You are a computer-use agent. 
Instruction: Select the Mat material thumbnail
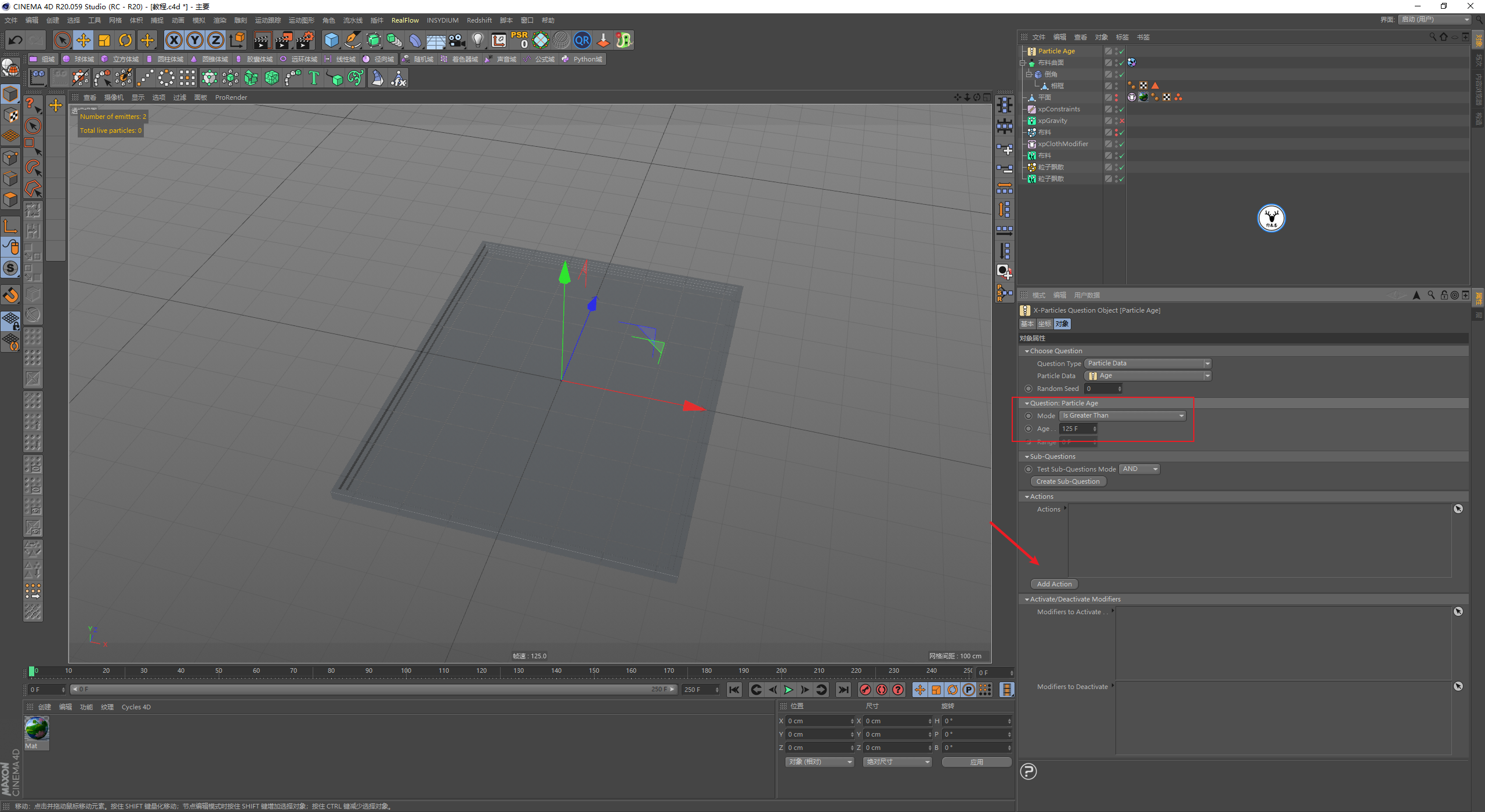(37, 729)
